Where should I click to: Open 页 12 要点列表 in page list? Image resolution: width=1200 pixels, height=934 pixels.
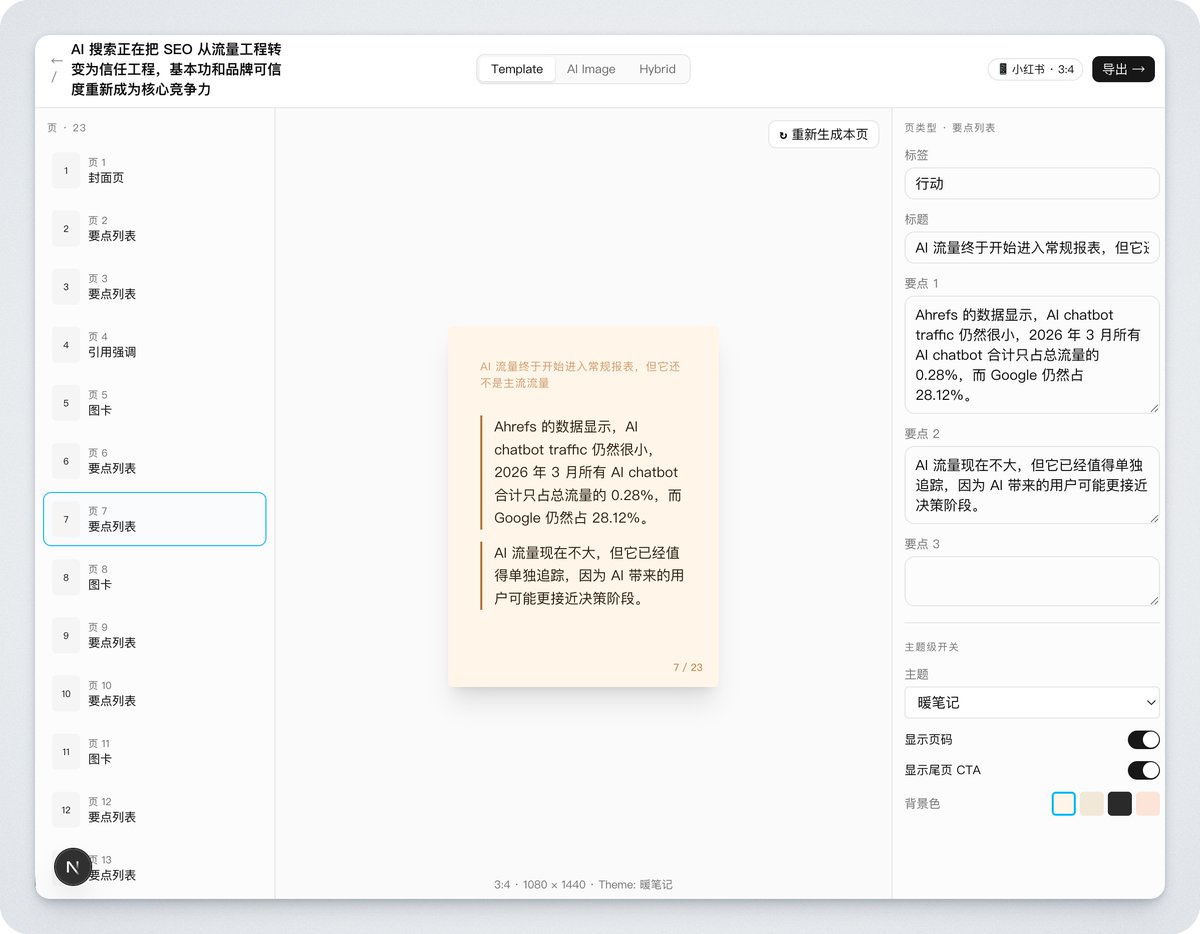[155, 810]
